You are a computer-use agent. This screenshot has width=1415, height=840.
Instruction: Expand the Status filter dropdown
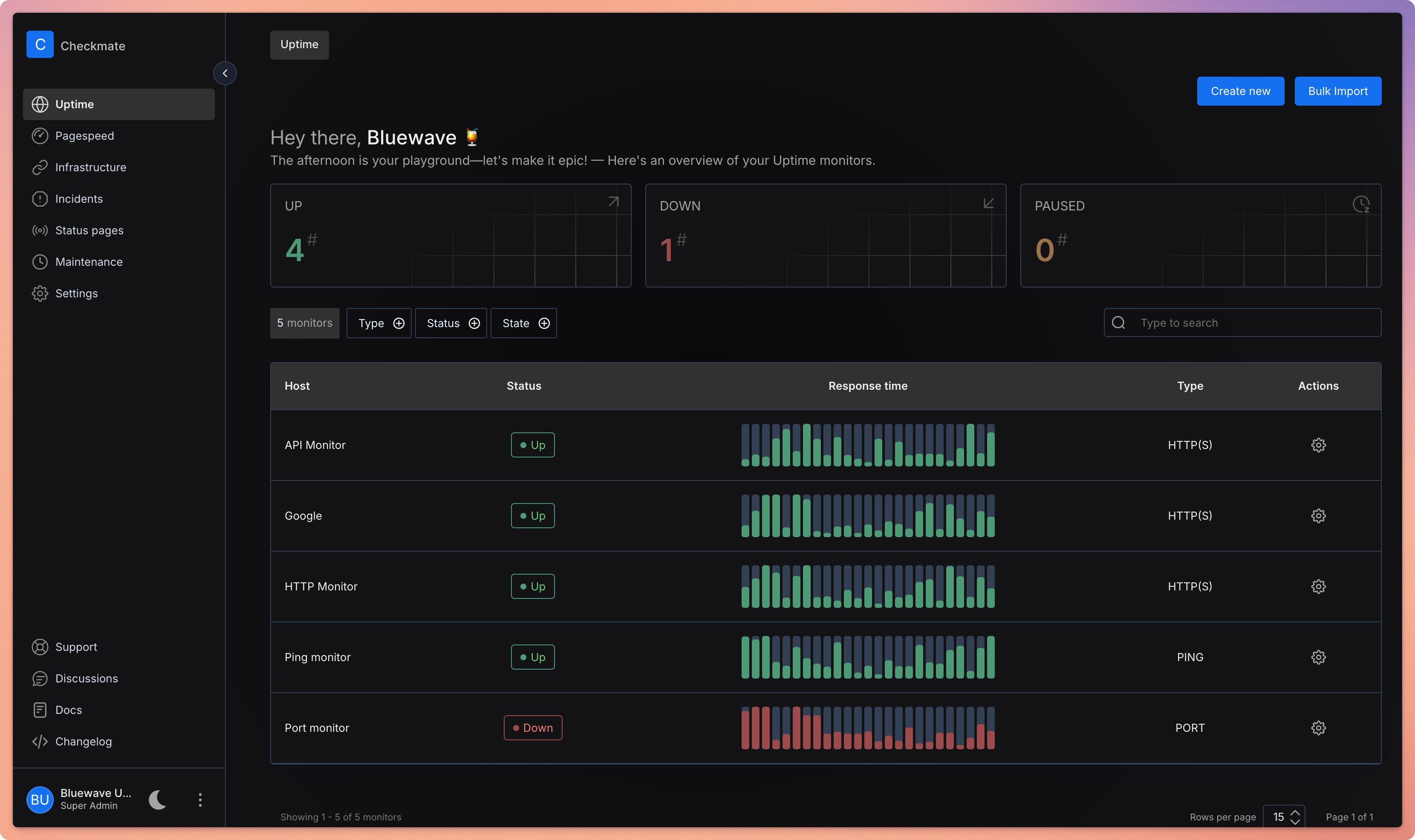click(x=451, y=323)
